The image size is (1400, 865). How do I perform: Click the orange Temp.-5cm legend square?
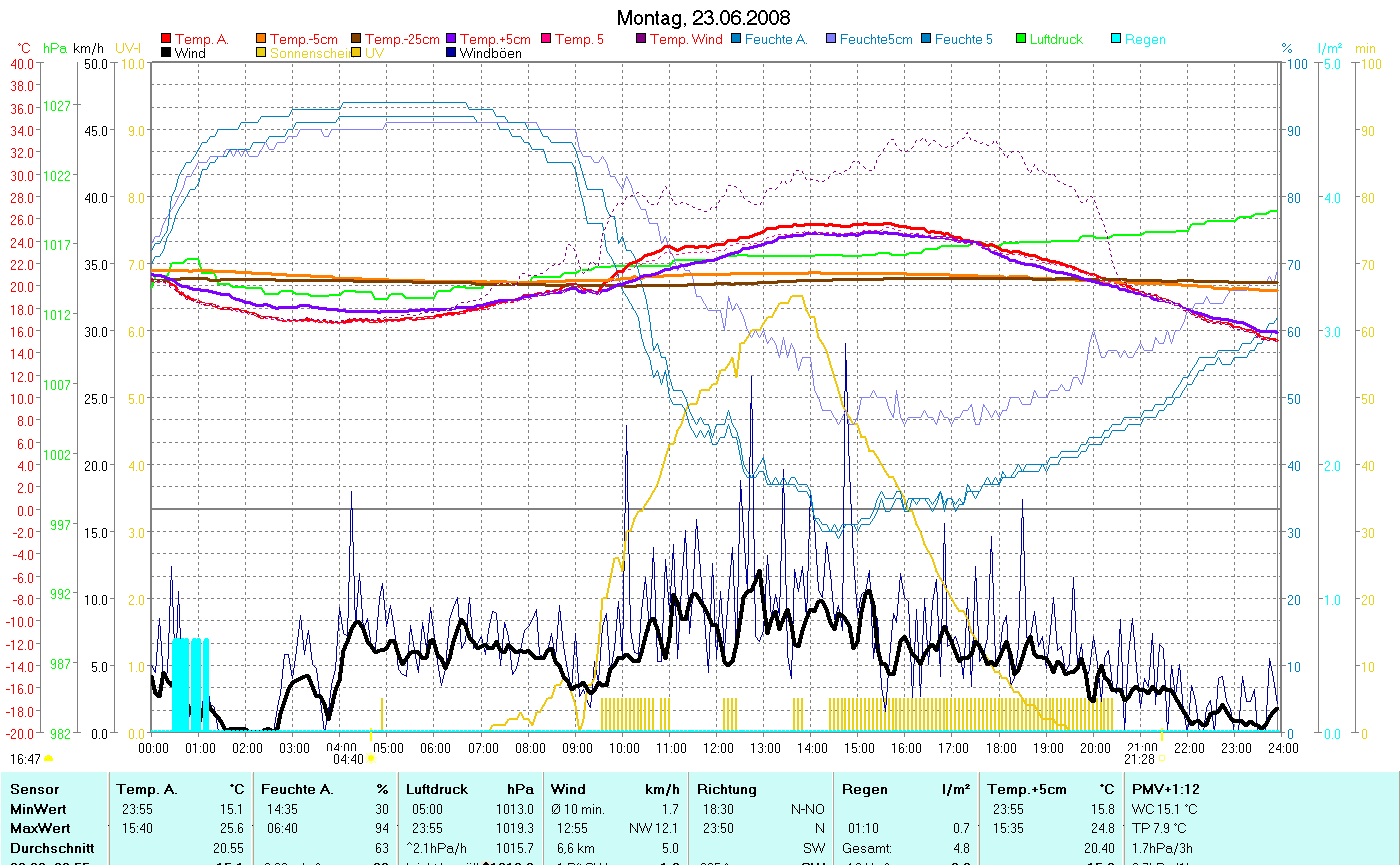(262, 39)
